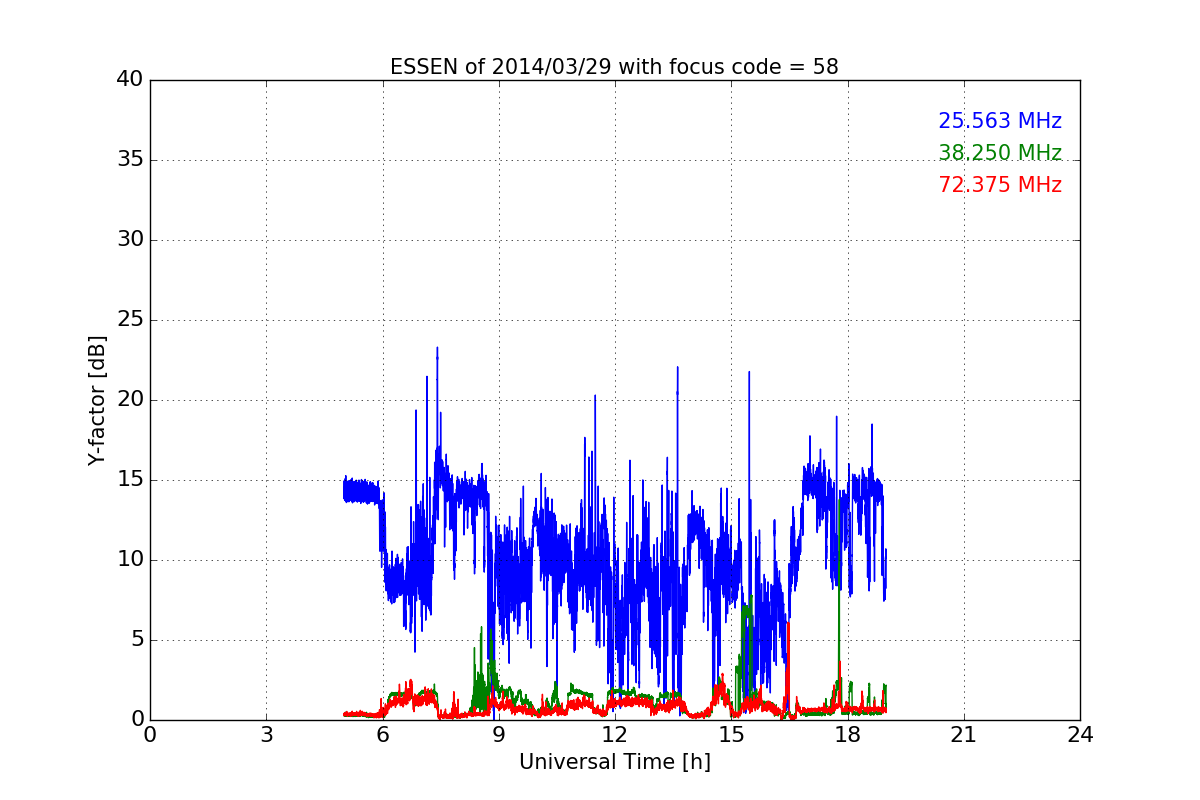
Task: Click the x-axis tick label 6
Action: click(382, 735)
